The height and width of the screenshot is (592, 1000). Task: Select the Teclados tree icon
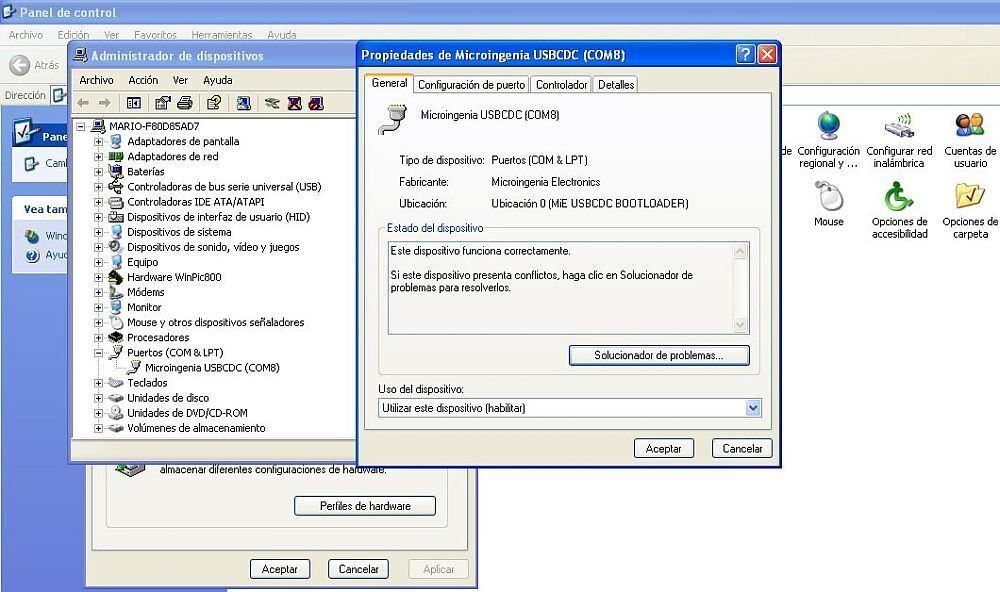tap(116, 383)
